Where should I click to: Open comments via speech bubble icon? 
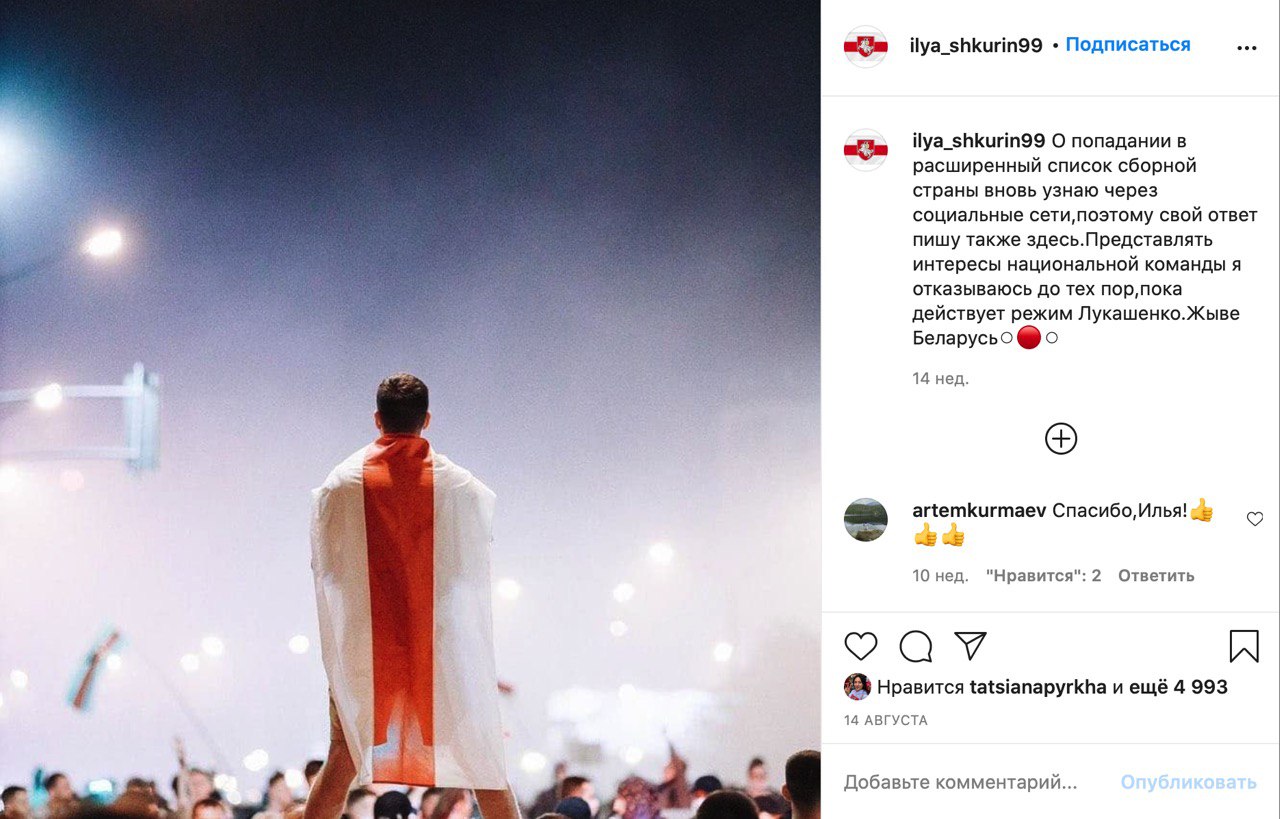coord(915,646)
